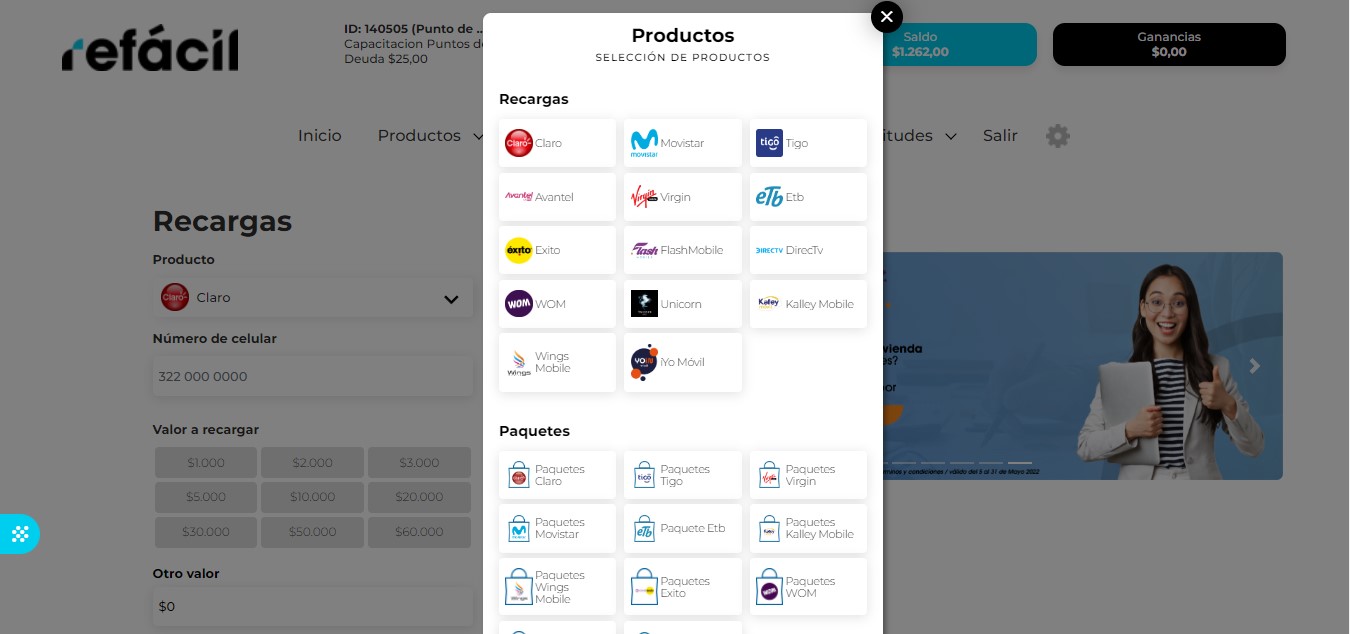
Task: Open Paquetes Movistar product
Action: pyautogui.click(x=557, y=528)
